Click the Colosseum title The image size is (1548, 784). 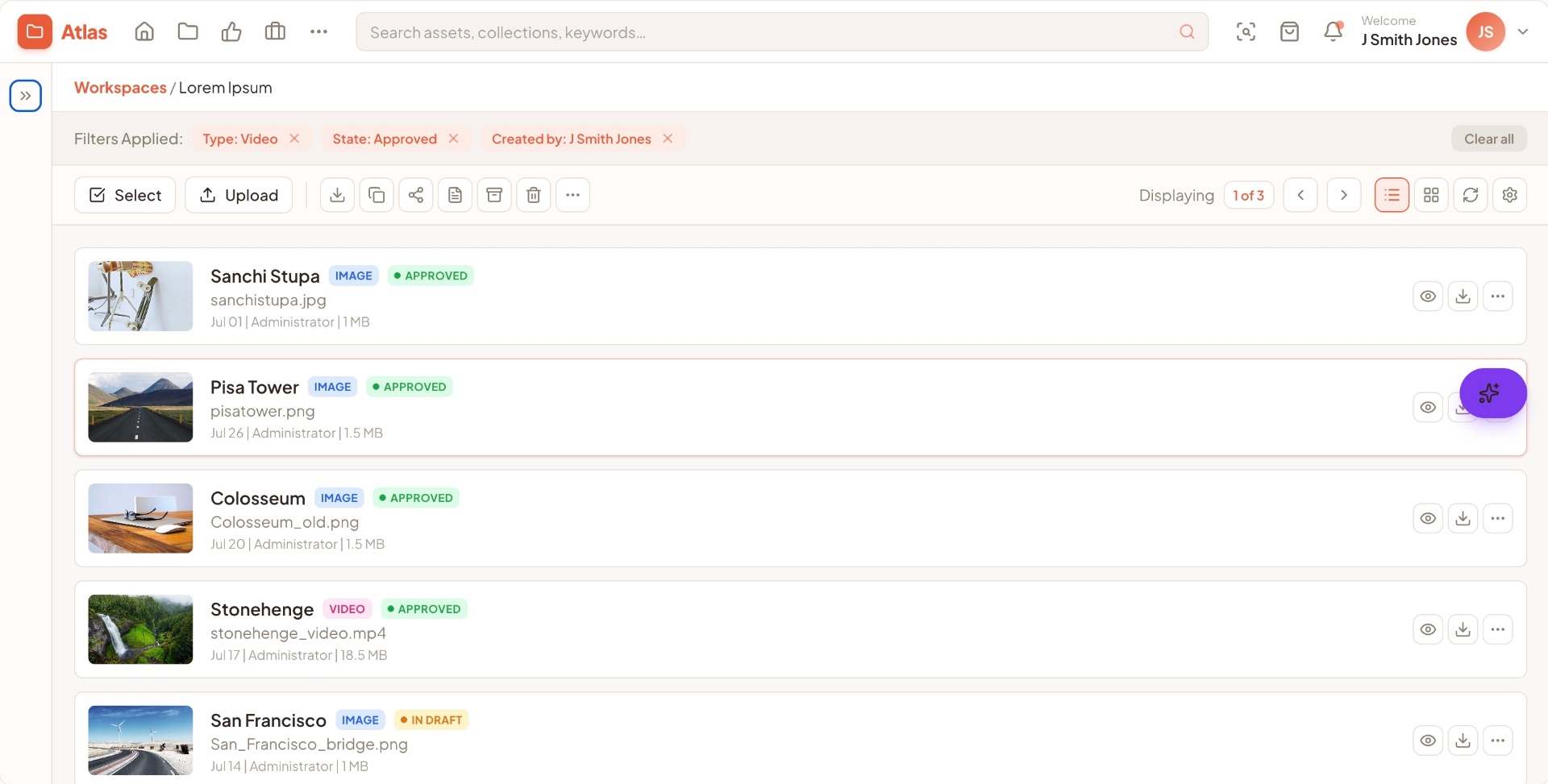(x=257, y=499)
